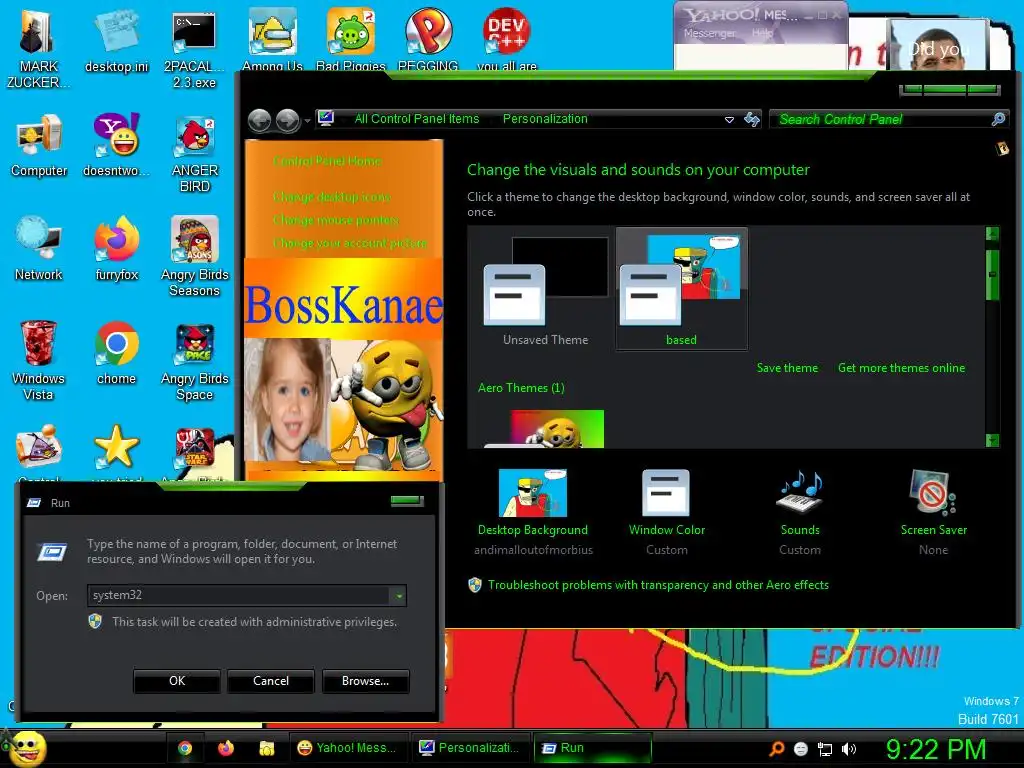1024x768 pixels.
Task: Open the Yahoo doesntwo... desktop icon
Action: tap(116, 145)
